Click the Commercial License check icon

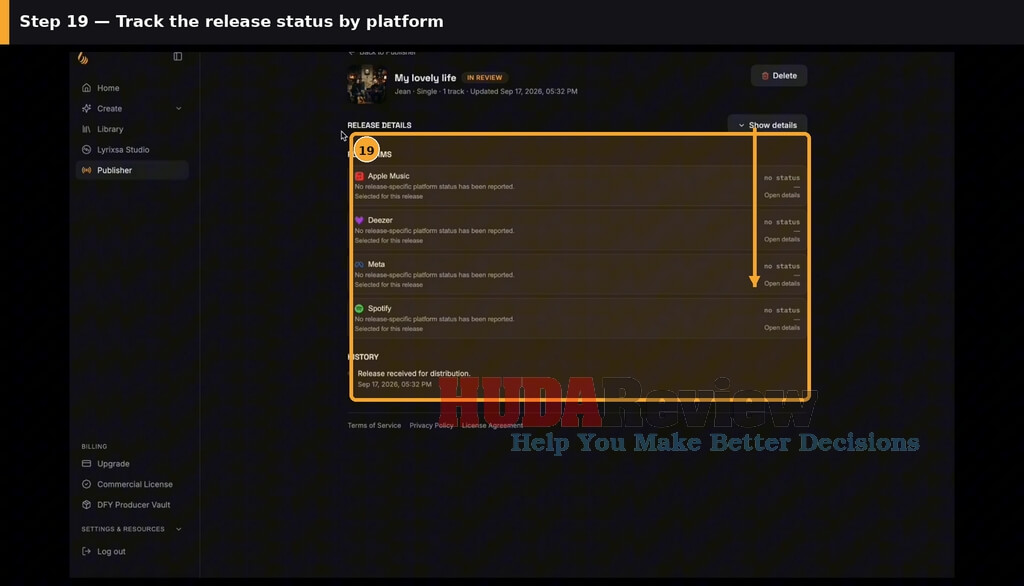coord(86,484)
